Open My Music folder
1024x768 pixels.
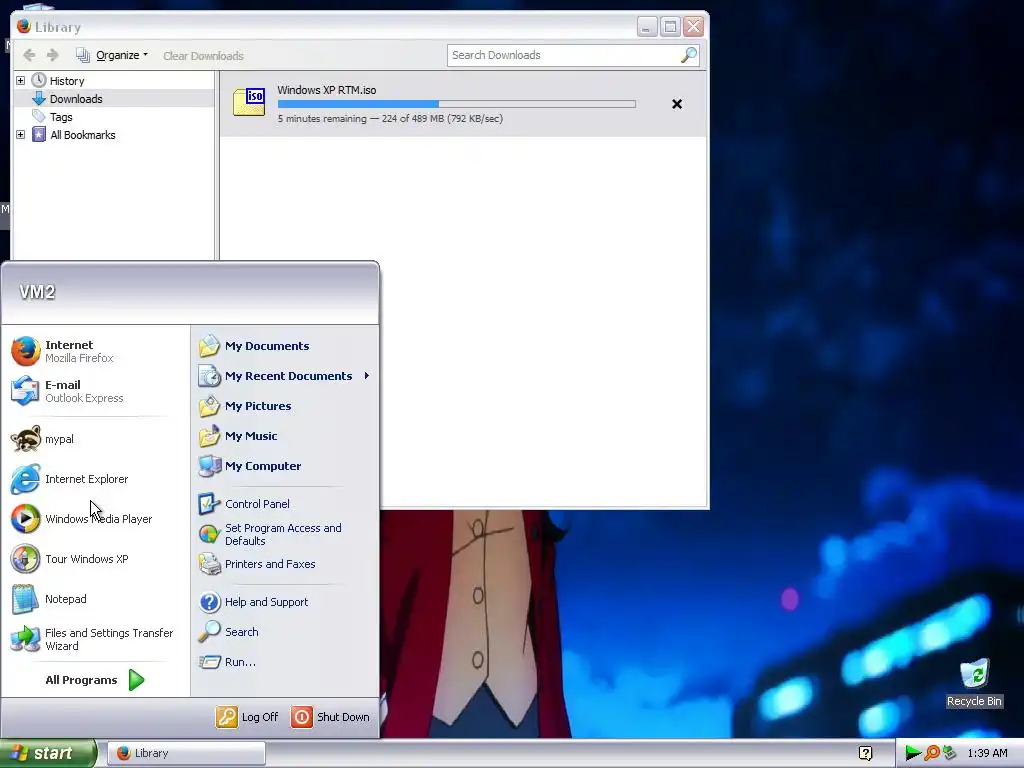pyautogui.click(x=238, y=436)
